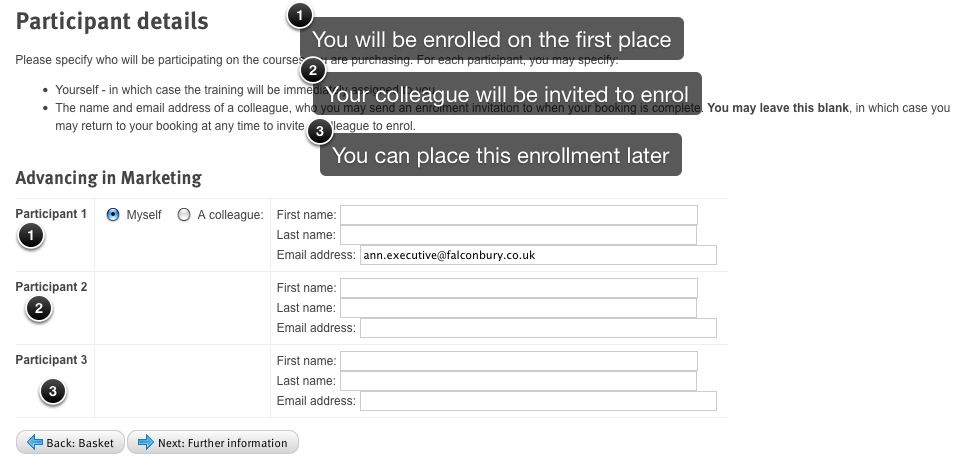Focus Participant 1 Last name field
The width and height of the screenshot is (967, 469).
[519, 235]
